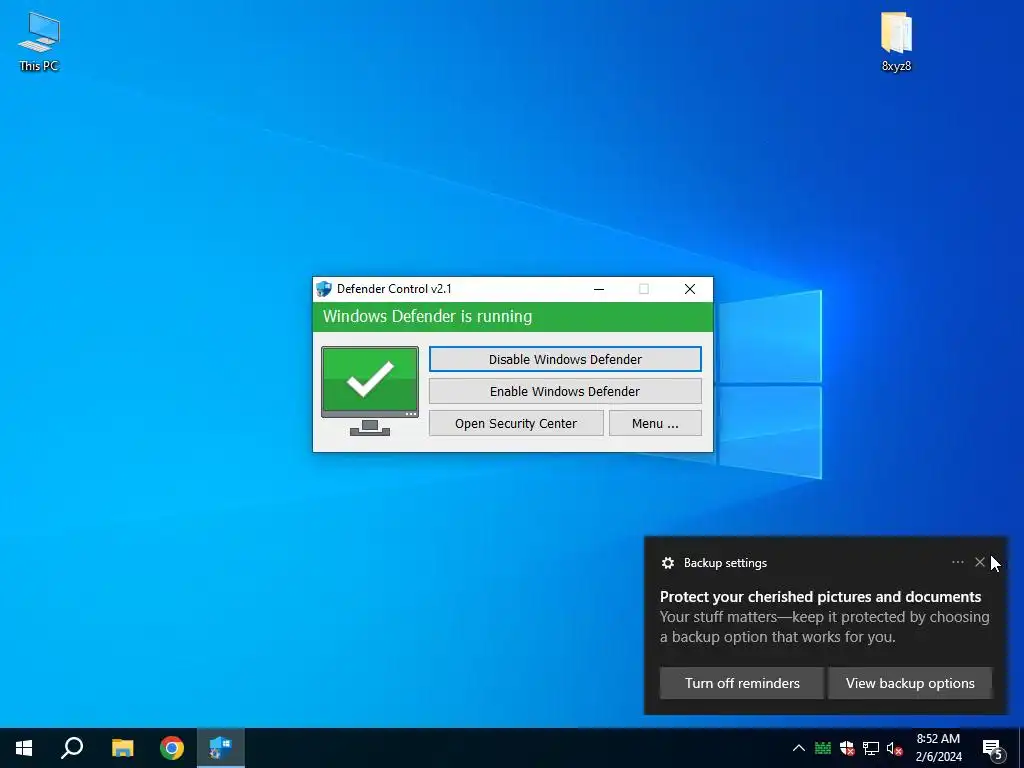Minimize the Defender Control window
The width and height of the screenshot is (1024, 768).
click(x=599, y=289)
